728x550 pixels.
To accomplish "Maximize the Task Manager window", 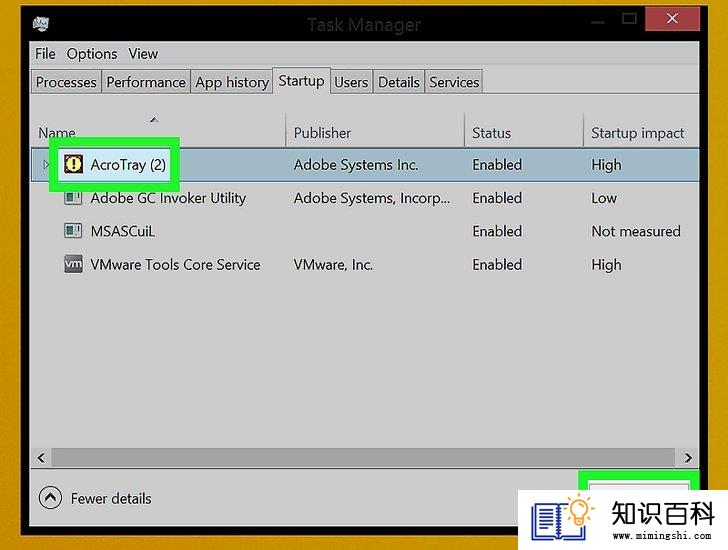I will [629, 19].
